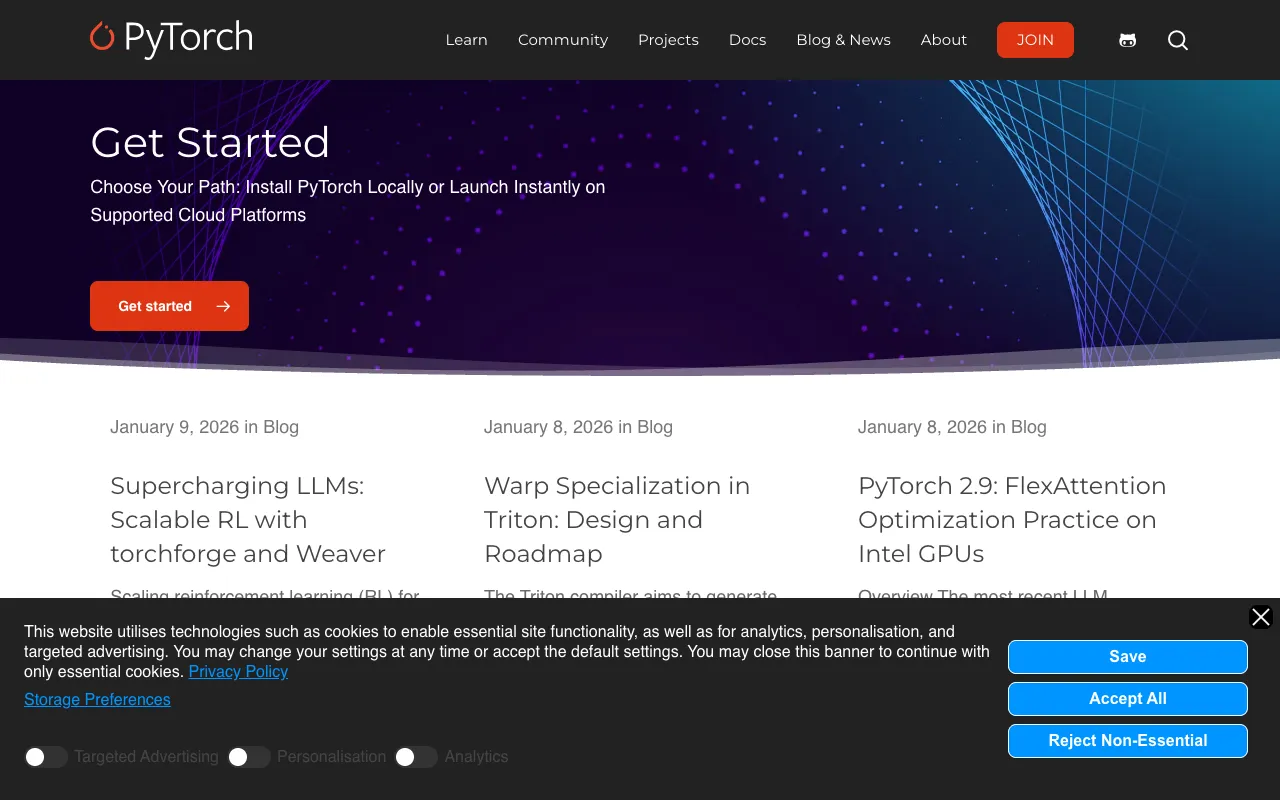The height and width of the screenshot is (800, 1280).
Task: Open search with the magnifying glass icon
Action: tap(1178, 40)
